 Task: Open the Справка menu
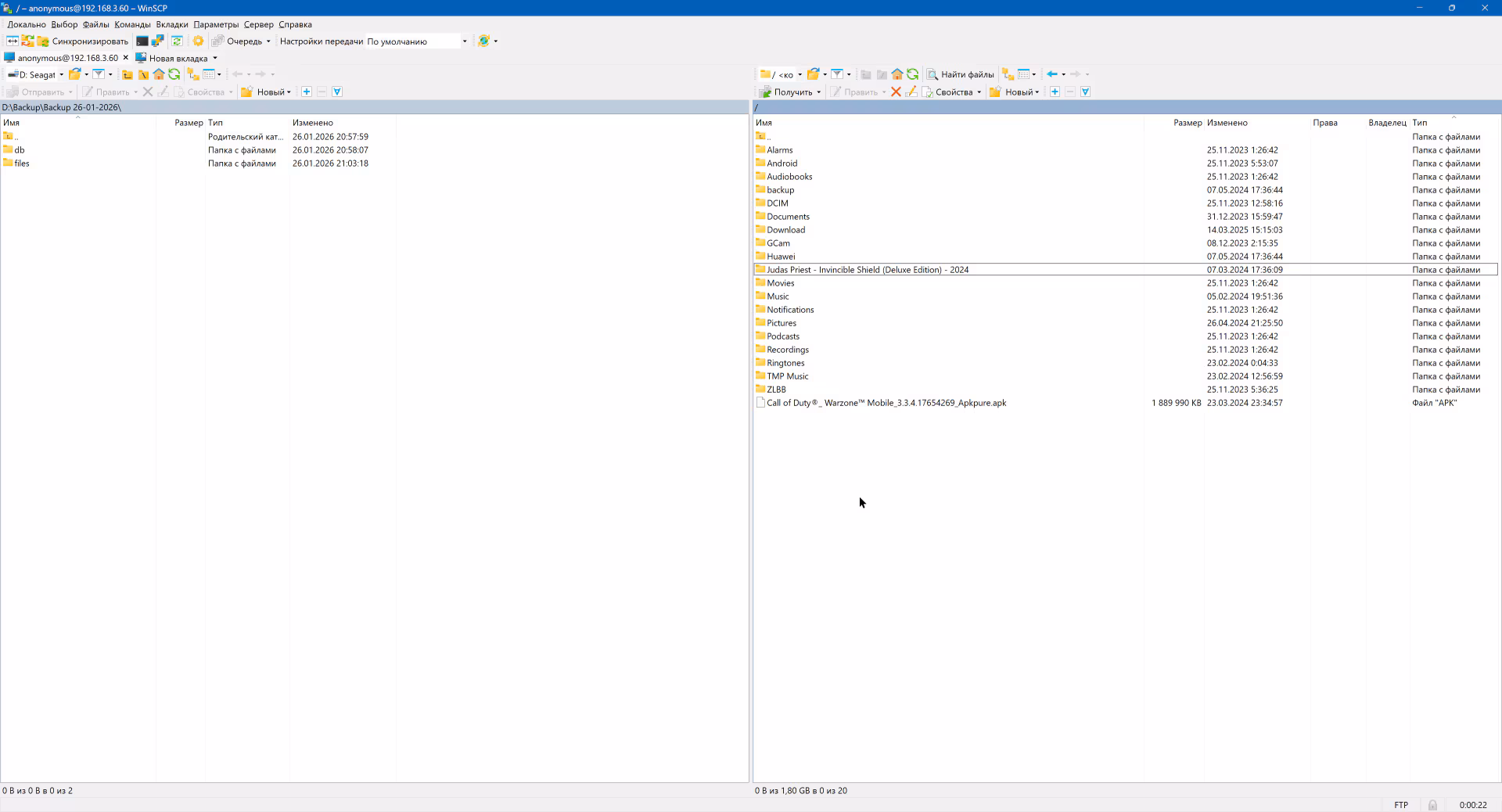pos(295,24)
